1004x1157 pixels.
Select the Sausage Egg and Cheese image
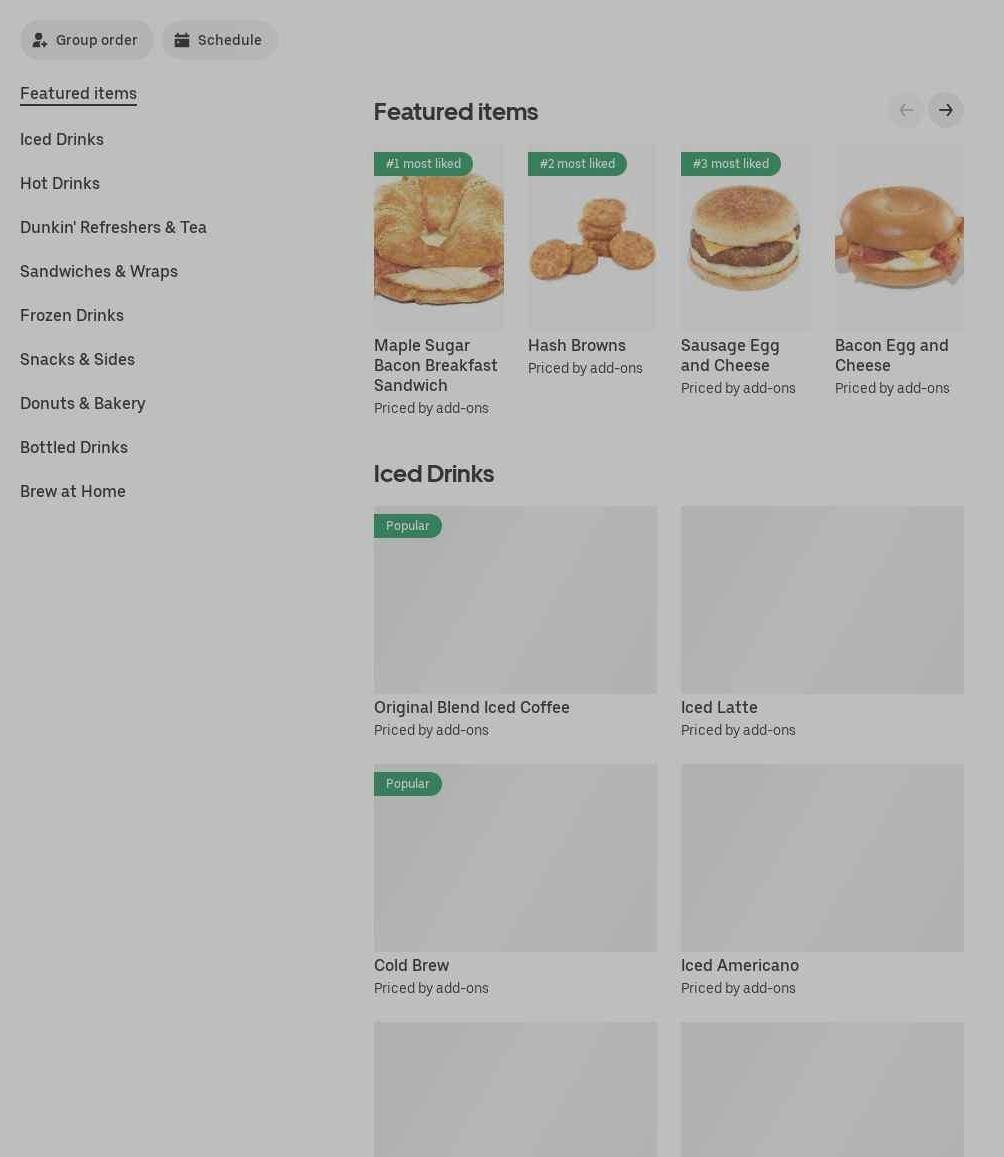(746, 238)
